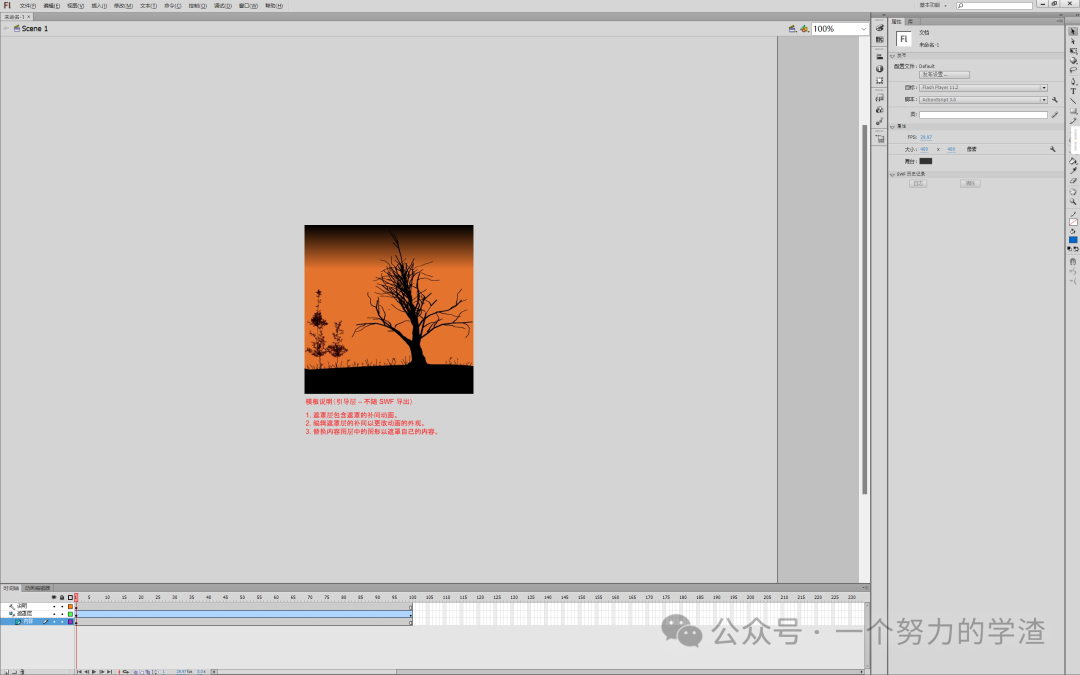Select the Subselection tool

[x=1072, y=41]
